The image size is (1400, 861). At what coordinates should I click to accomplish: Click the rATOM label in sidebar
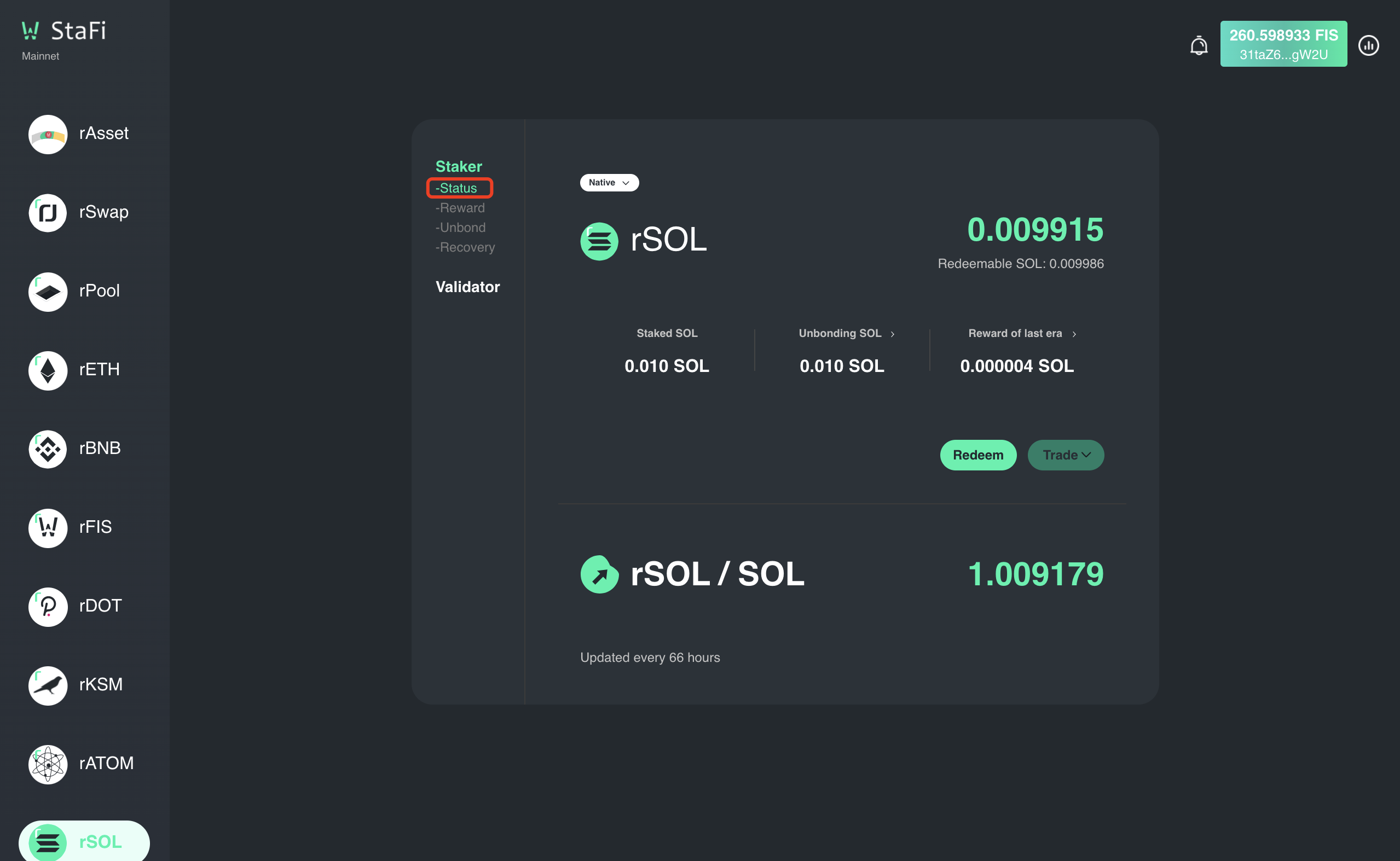click(107, 763)
